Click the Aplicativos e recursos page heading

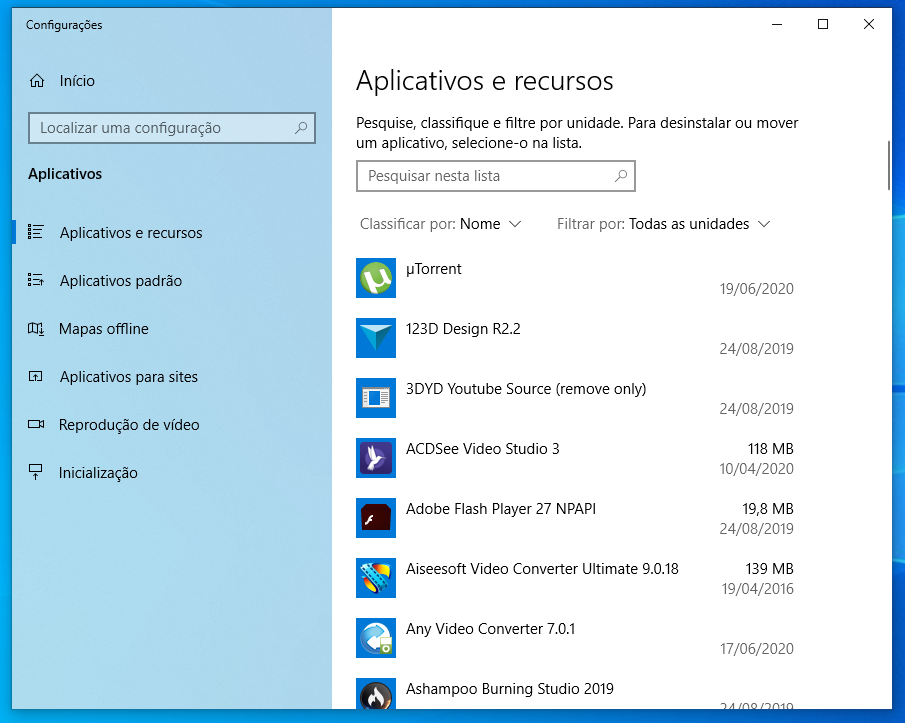[x=485, y=81]
